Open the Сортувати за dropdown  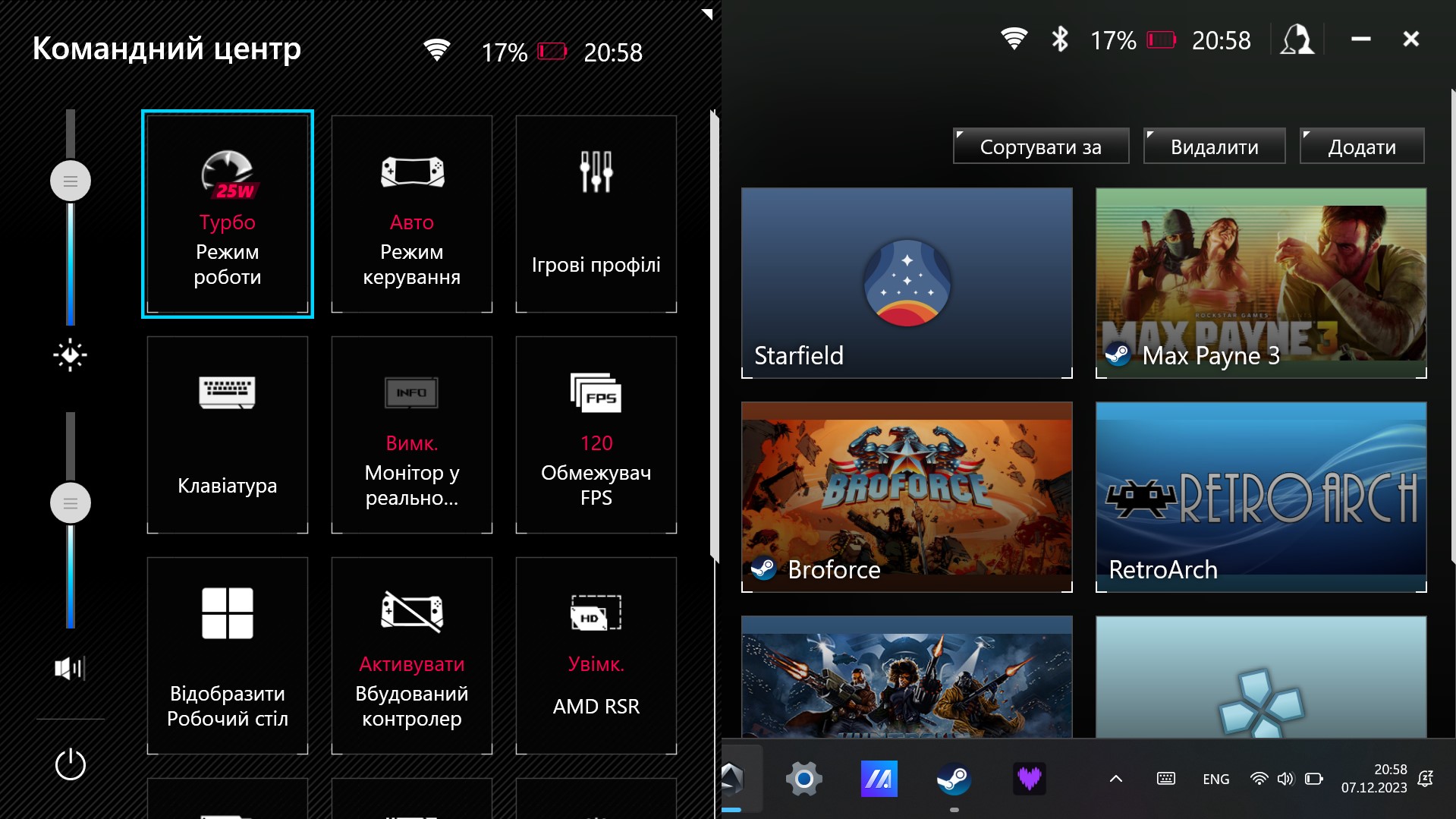coord(1040,146)
